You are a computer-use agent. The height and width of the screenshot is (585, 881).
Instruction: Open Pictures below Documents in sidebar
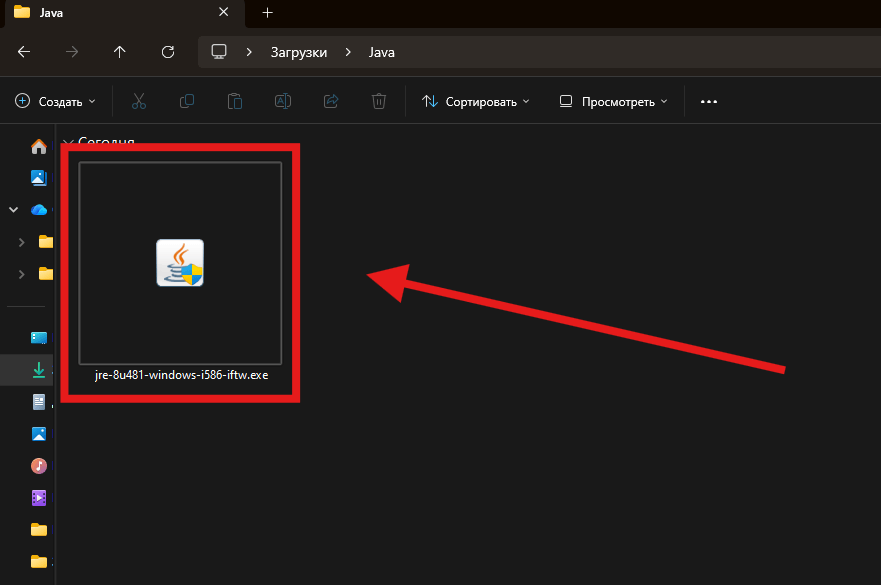tap(39, 434)
